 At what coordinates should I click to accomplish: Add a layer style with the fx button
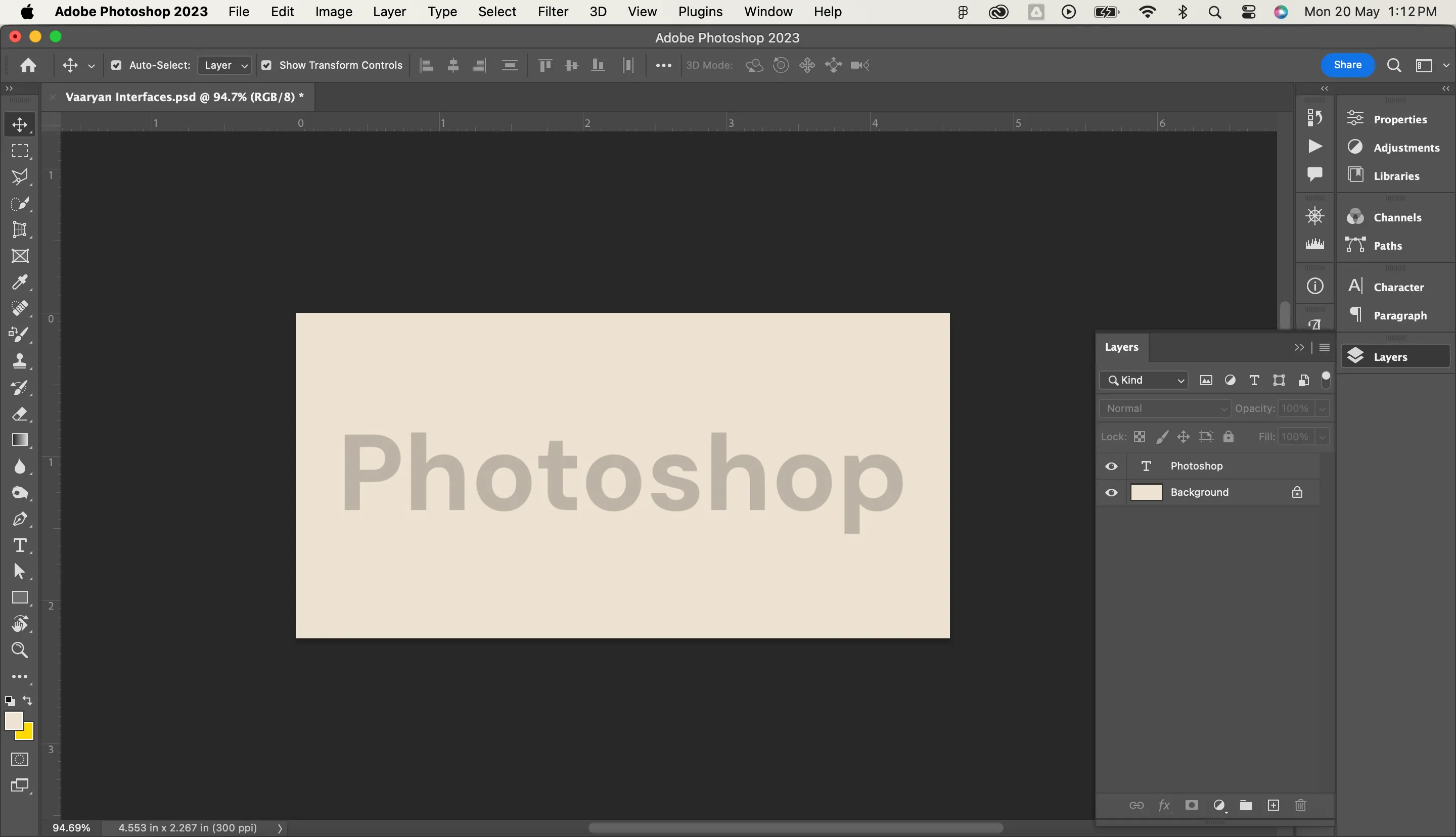point(1163,805)
